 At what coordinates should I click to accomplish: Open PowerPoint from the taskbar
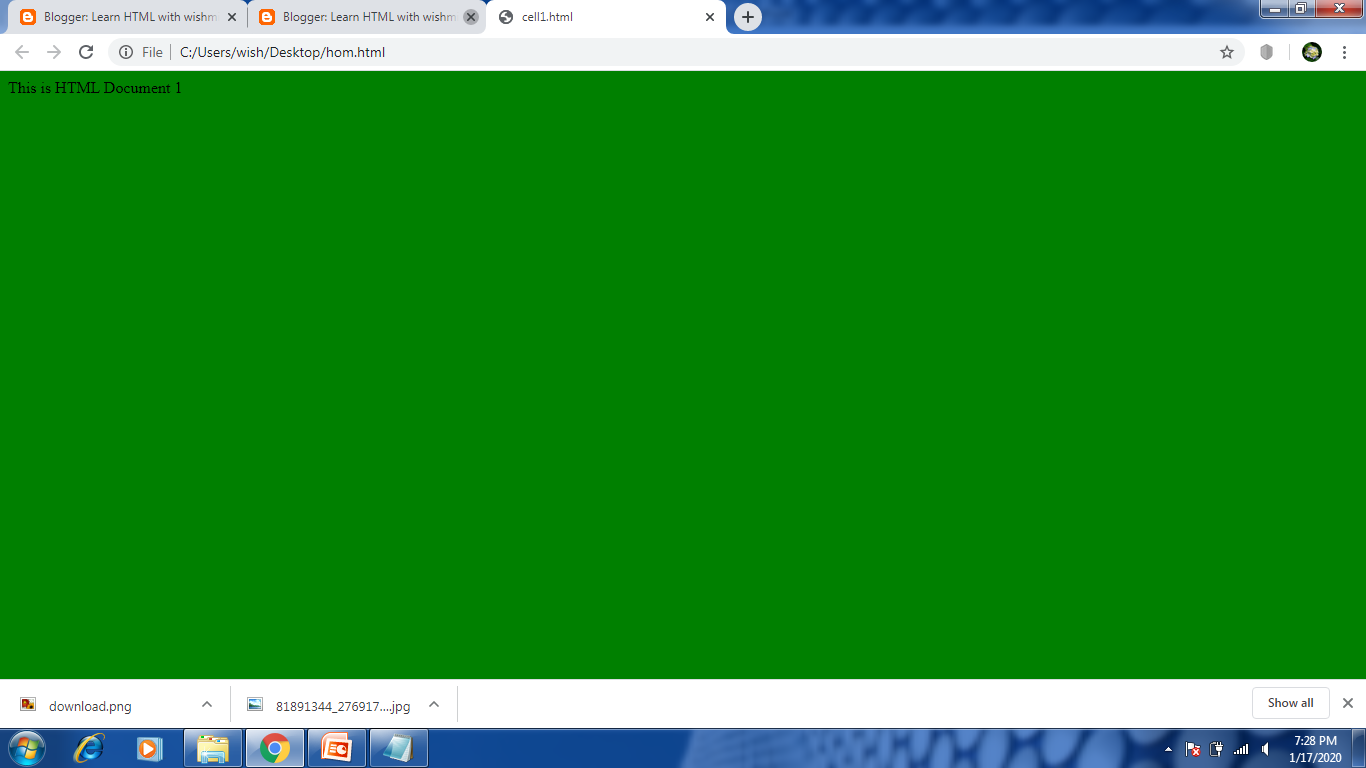(337, 747)
